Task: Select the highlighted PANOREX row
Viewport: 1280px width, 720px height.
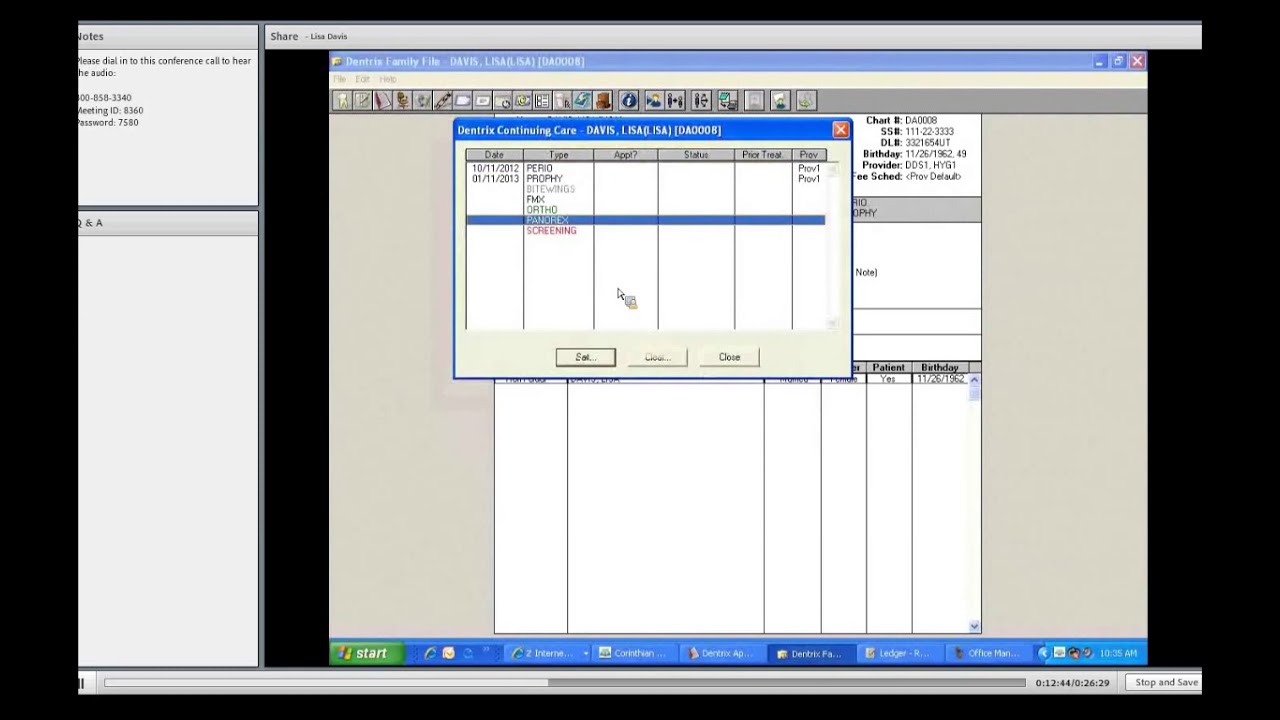Action: tap(645, 220)
